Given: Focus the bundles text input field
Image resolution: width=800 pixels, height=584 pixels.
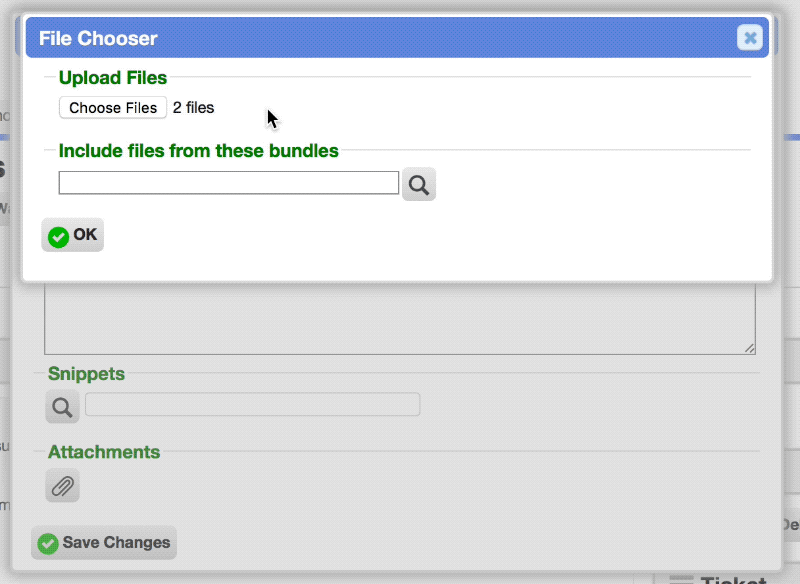Looking at the screenshot, I should point(229,183).
